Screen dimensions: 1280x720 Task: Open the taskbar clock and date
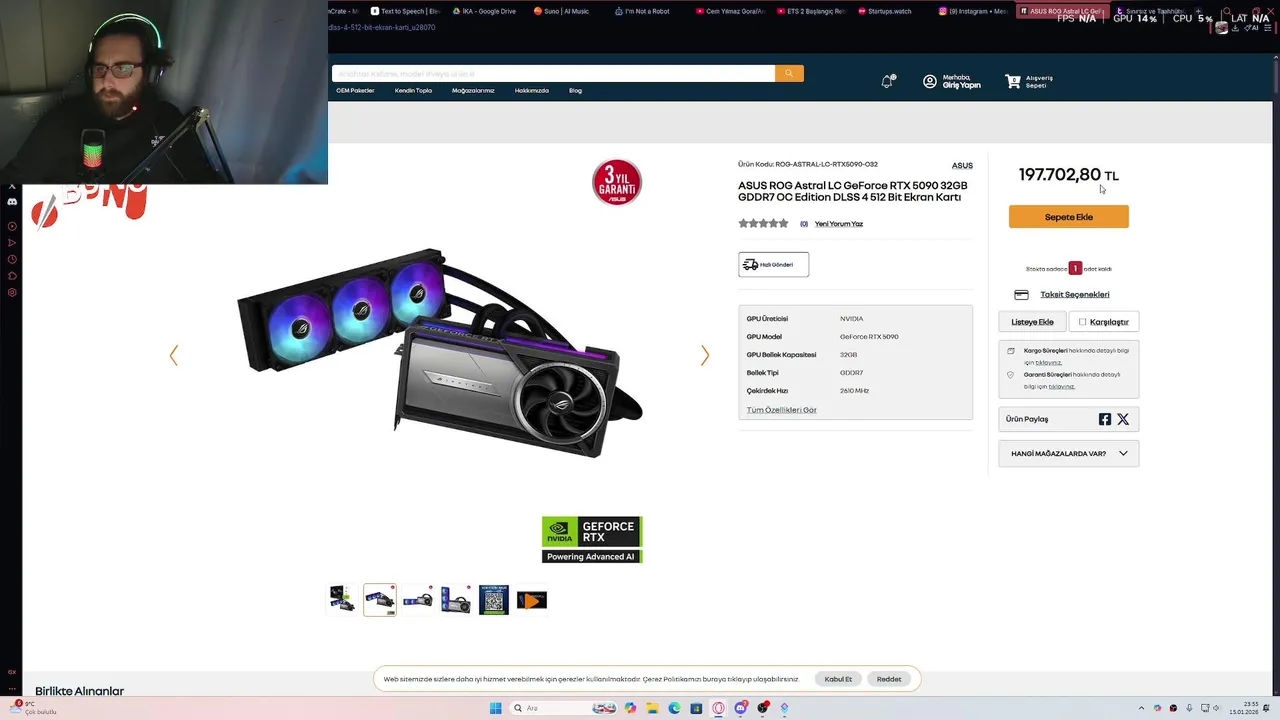[x=1244, y=708]
